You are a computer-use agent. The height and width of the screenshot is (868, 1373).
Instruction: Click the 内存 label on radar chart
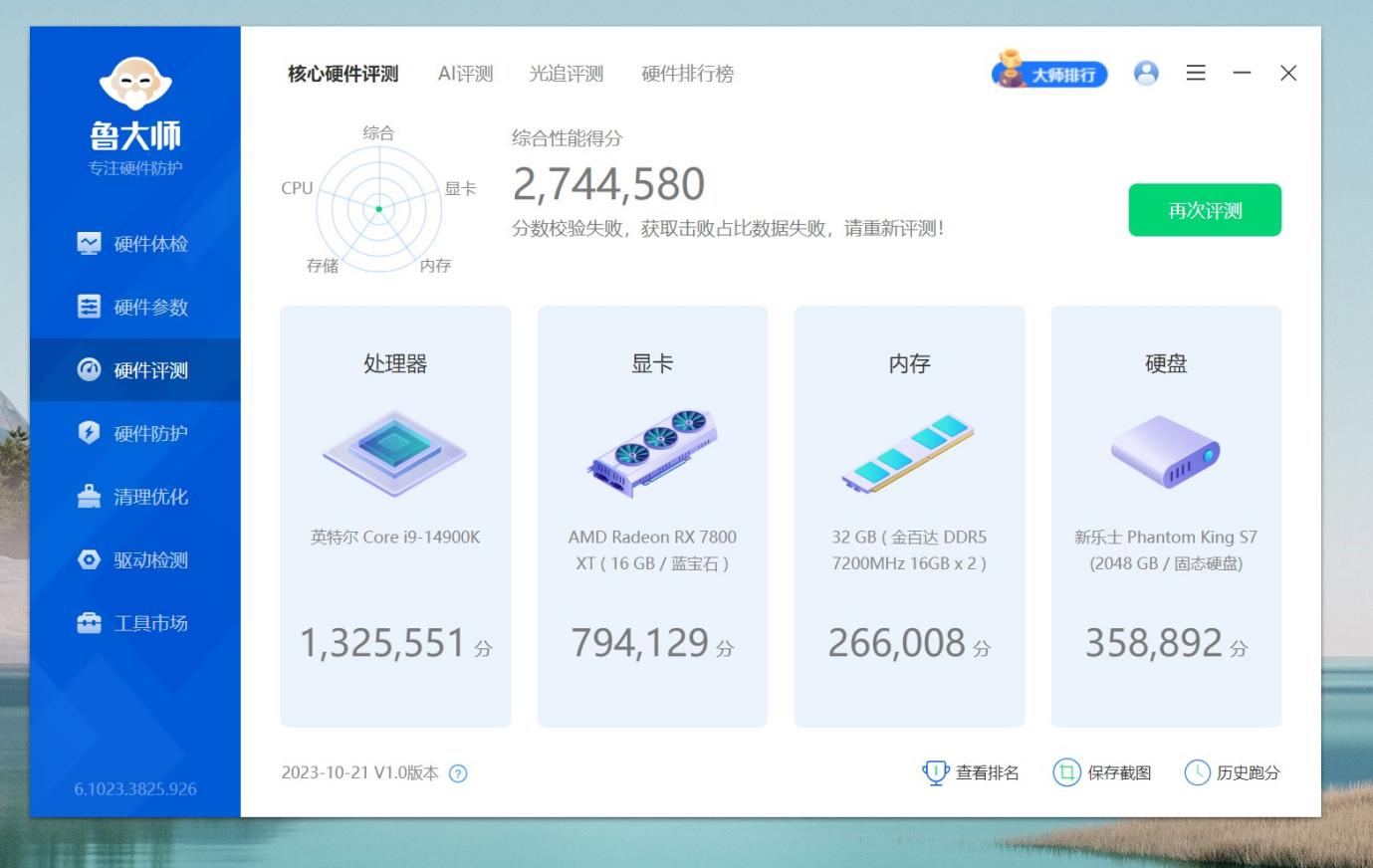435,266
